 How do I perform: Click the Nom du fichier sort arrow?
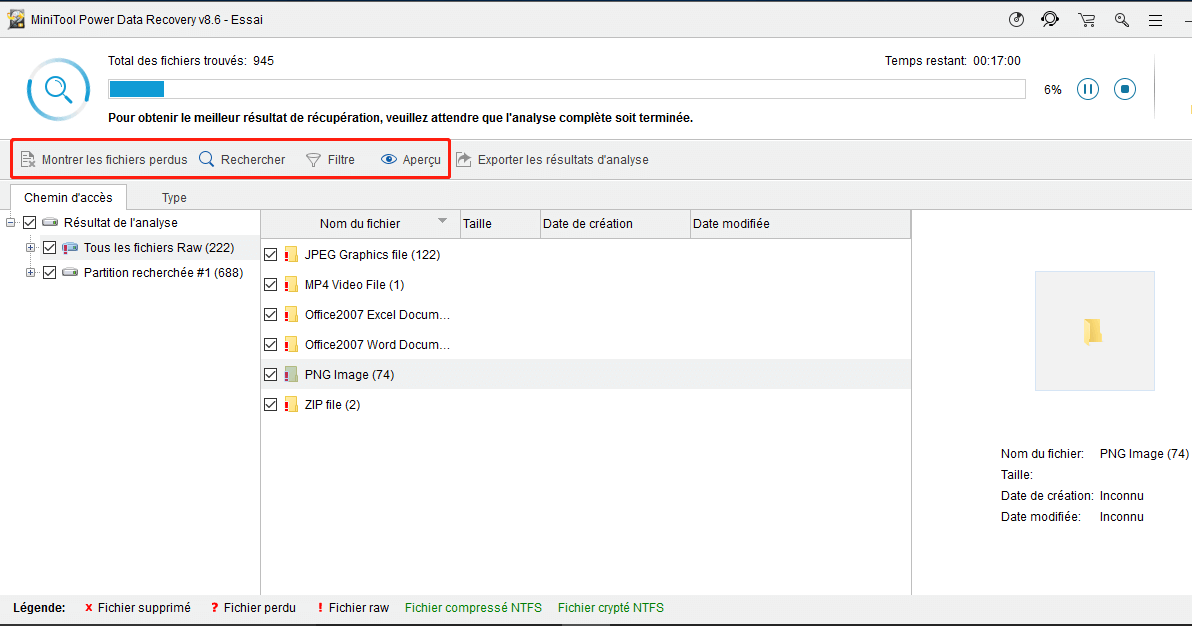[x=442, y=221]
